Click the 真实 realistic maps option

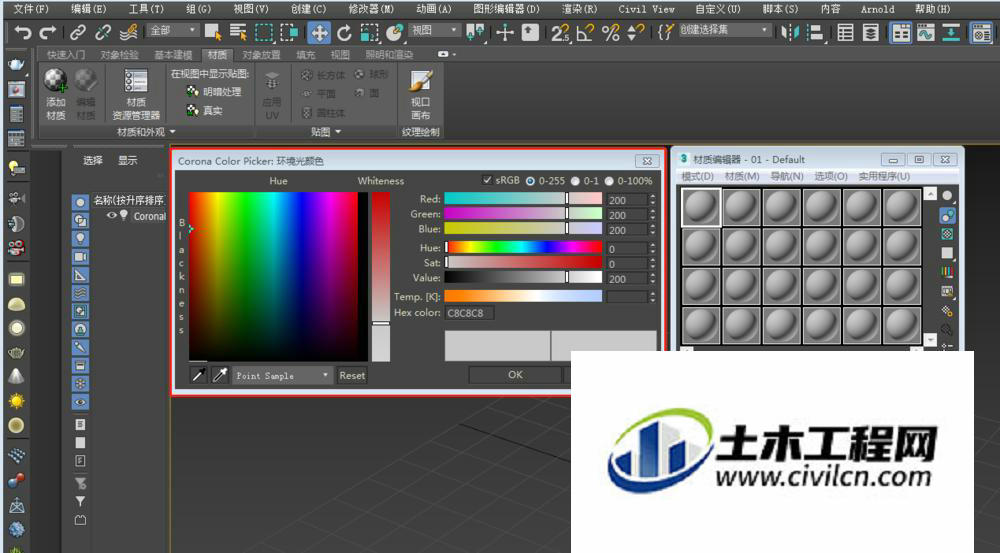204,110
